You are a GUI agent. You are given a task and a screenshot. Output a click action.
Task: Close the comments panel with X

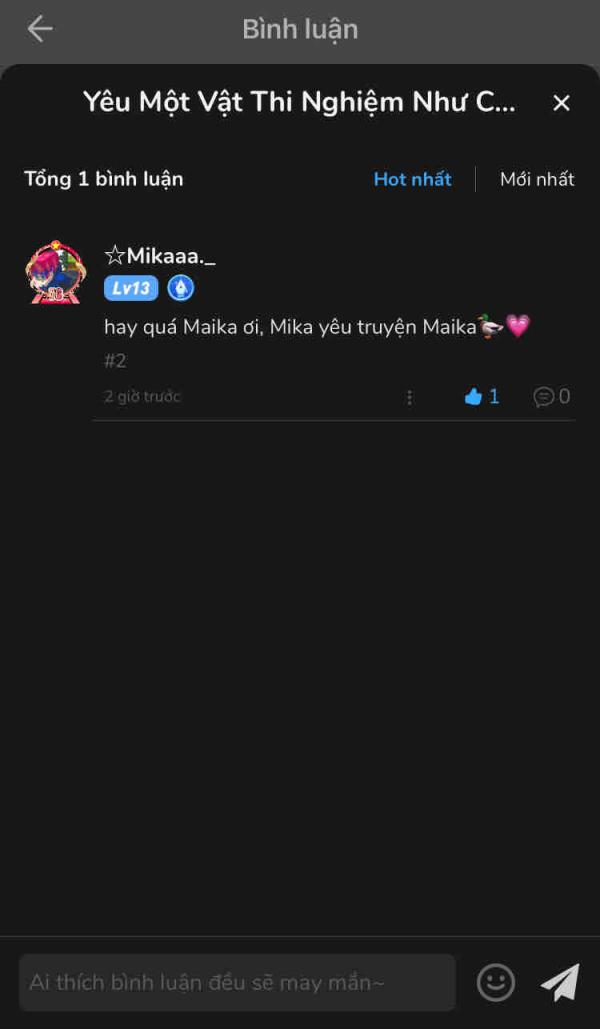(x=561, y=103)
